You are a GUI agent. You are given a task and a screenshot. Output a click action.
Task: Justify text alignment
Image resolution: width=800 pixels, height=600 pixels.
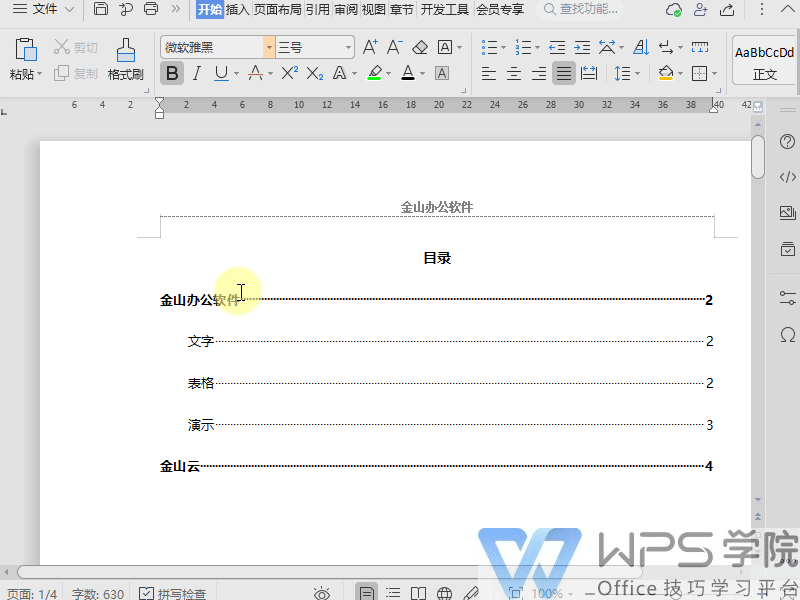coord(564,73)
